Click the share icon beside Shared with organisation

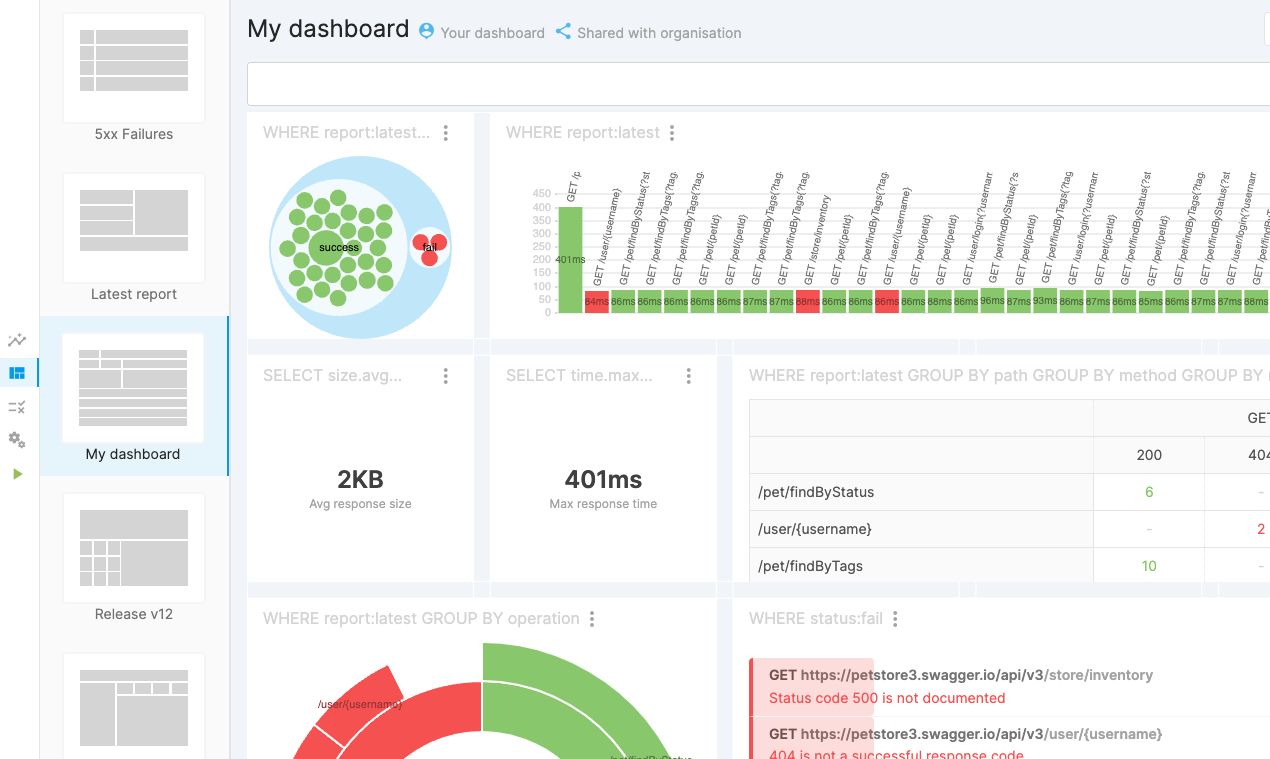(563, 31)
